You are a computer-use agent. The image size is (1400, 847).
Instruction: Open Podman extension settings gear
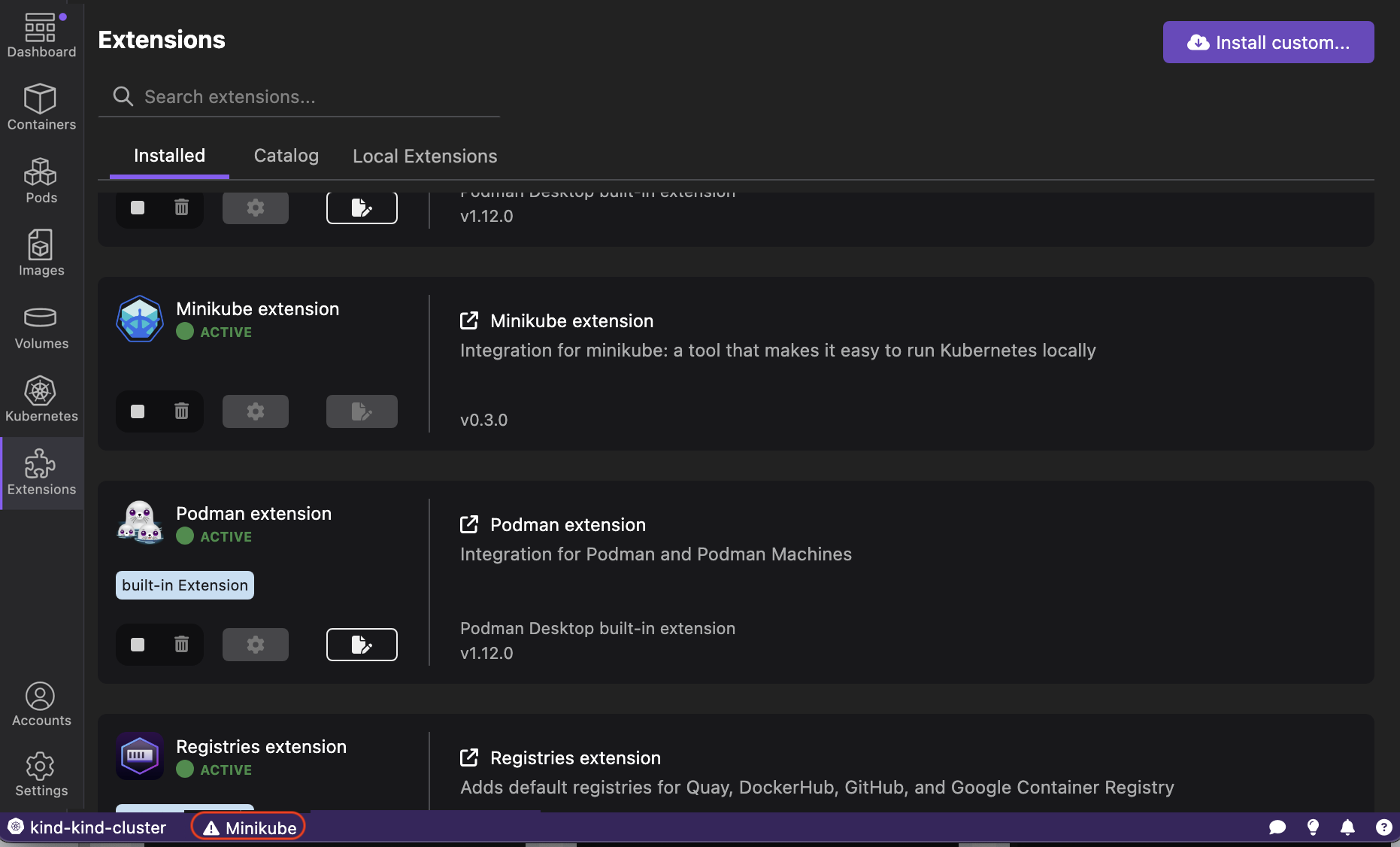256,645
